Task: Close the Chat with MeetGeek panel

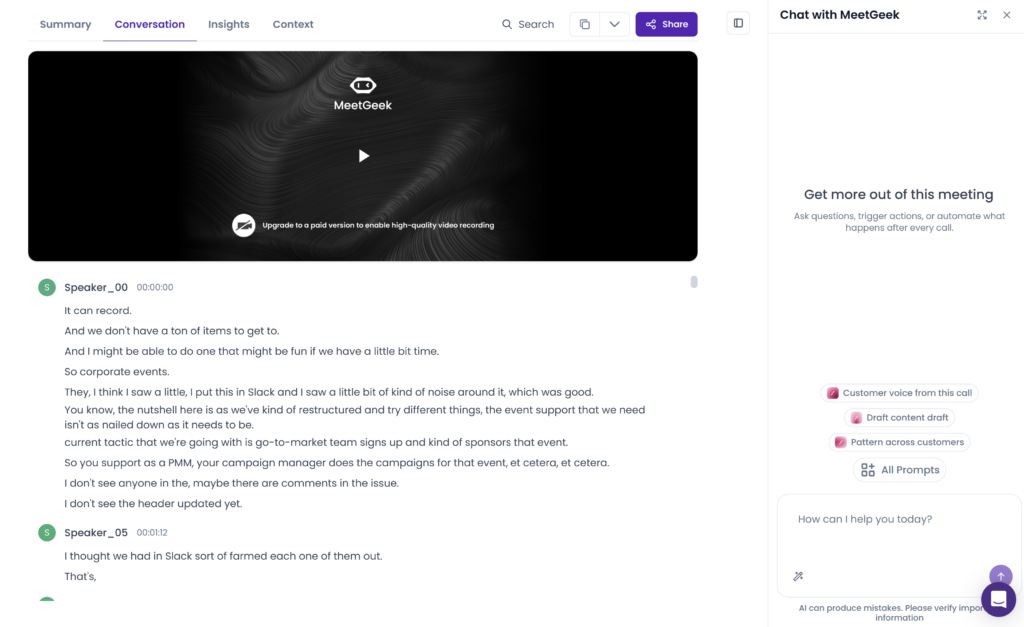Action: [x=1006, y=14]
